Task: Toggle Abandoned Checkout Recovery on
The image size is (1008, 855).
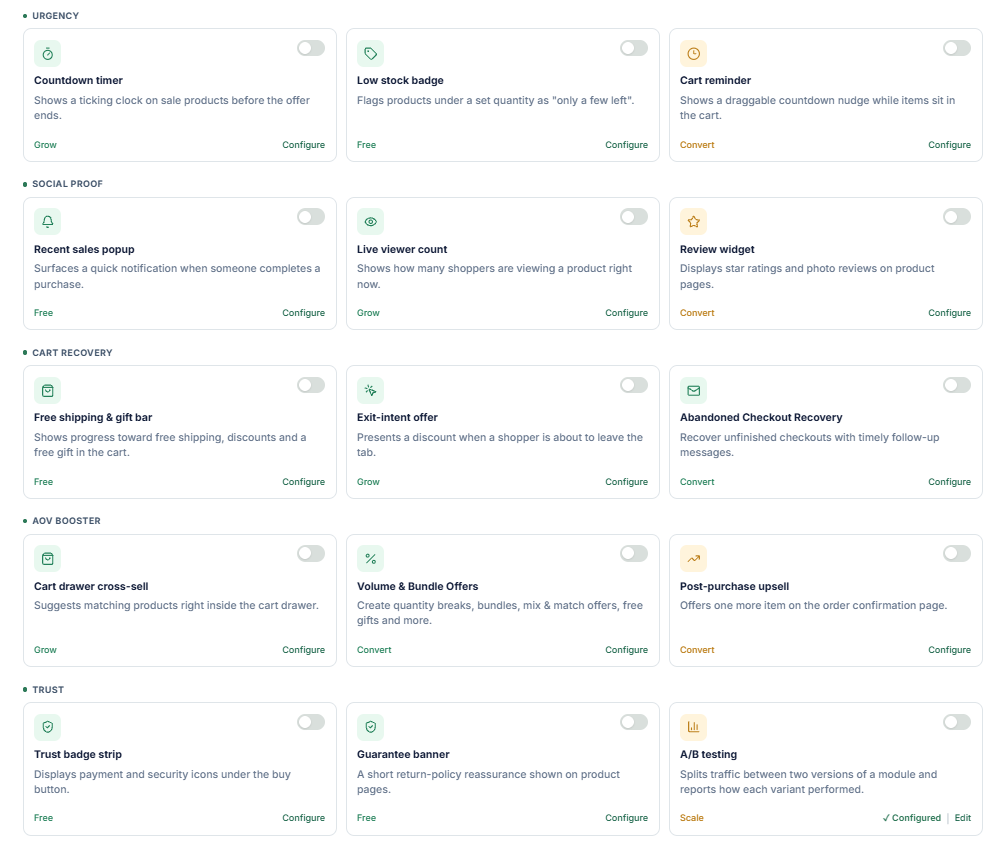Action: click(x=957, y=385)
